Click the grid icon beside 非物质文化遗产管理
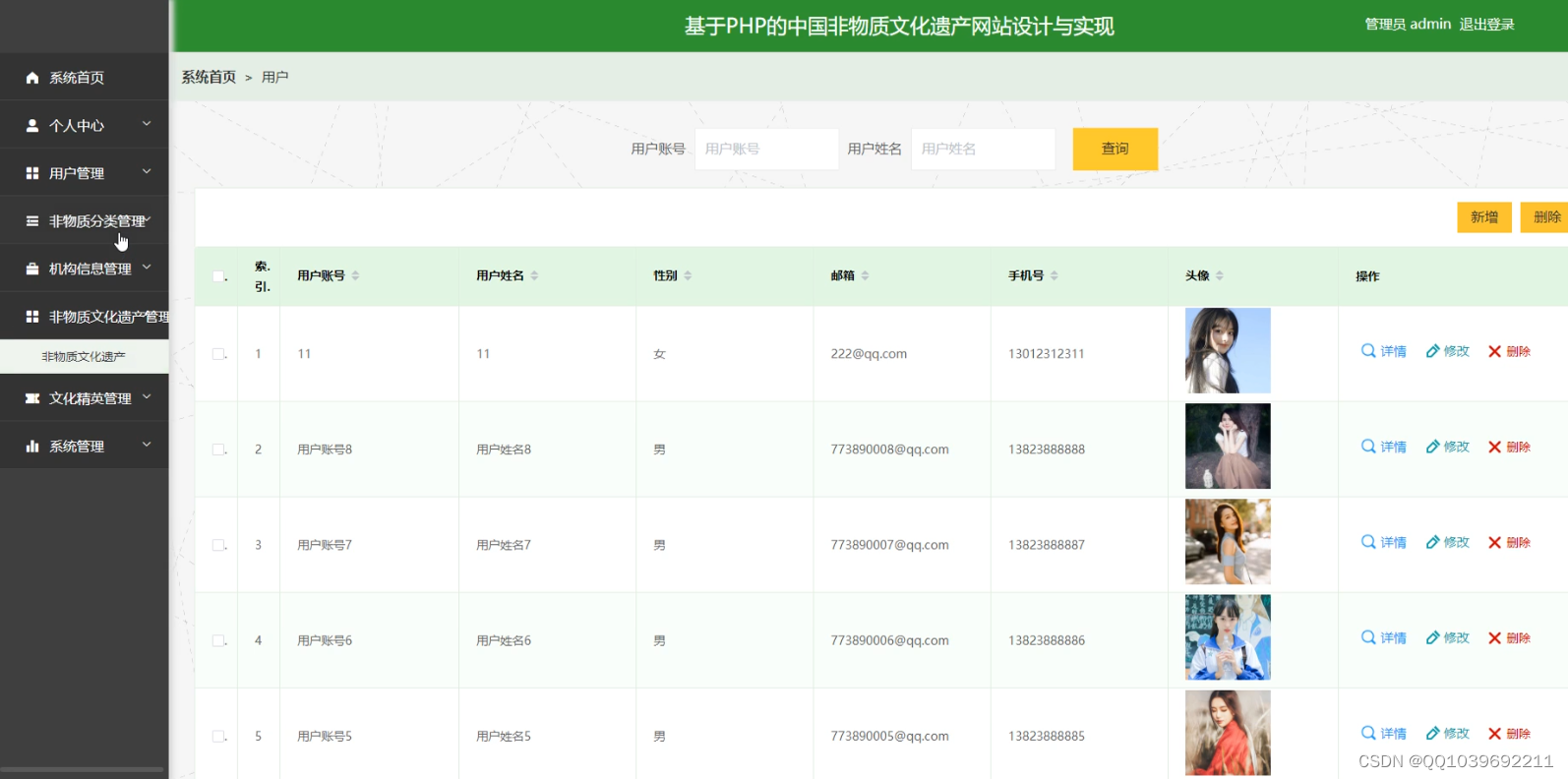 point(32,317)
